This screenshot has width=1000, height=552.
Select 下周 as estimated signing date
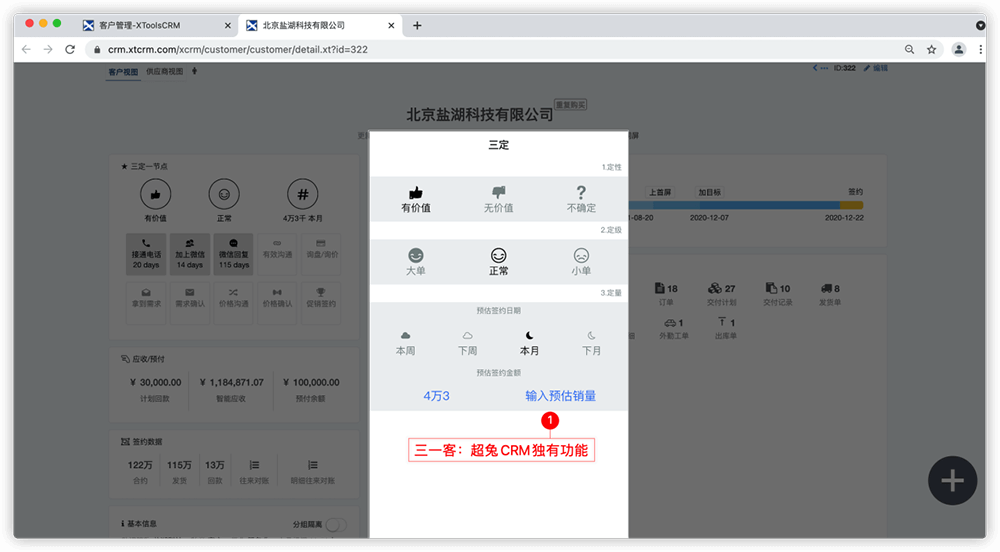pyautogui.click(x=467, y=343)
